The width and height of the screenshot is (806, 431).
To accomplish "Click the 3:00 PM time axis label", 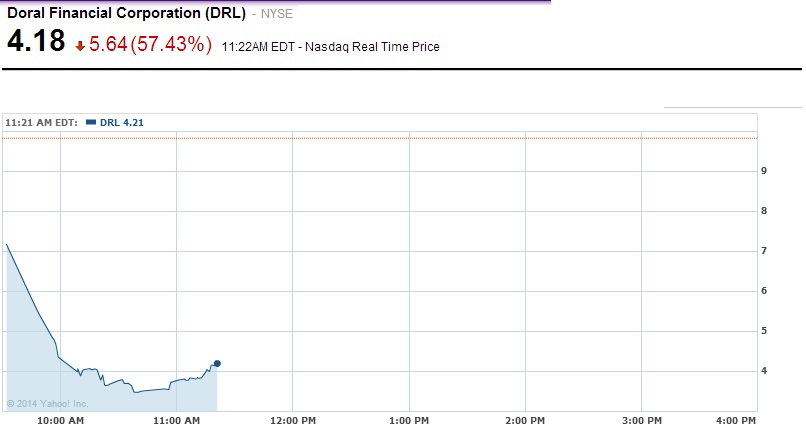I will (x=640, y=420).
